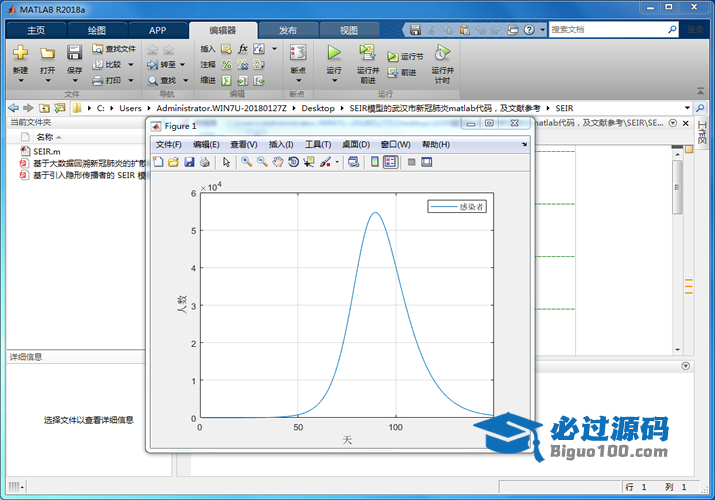Sort by the 名称 column header
The width and height of the screenshot is (715, 500).
[x=45, y=137]
